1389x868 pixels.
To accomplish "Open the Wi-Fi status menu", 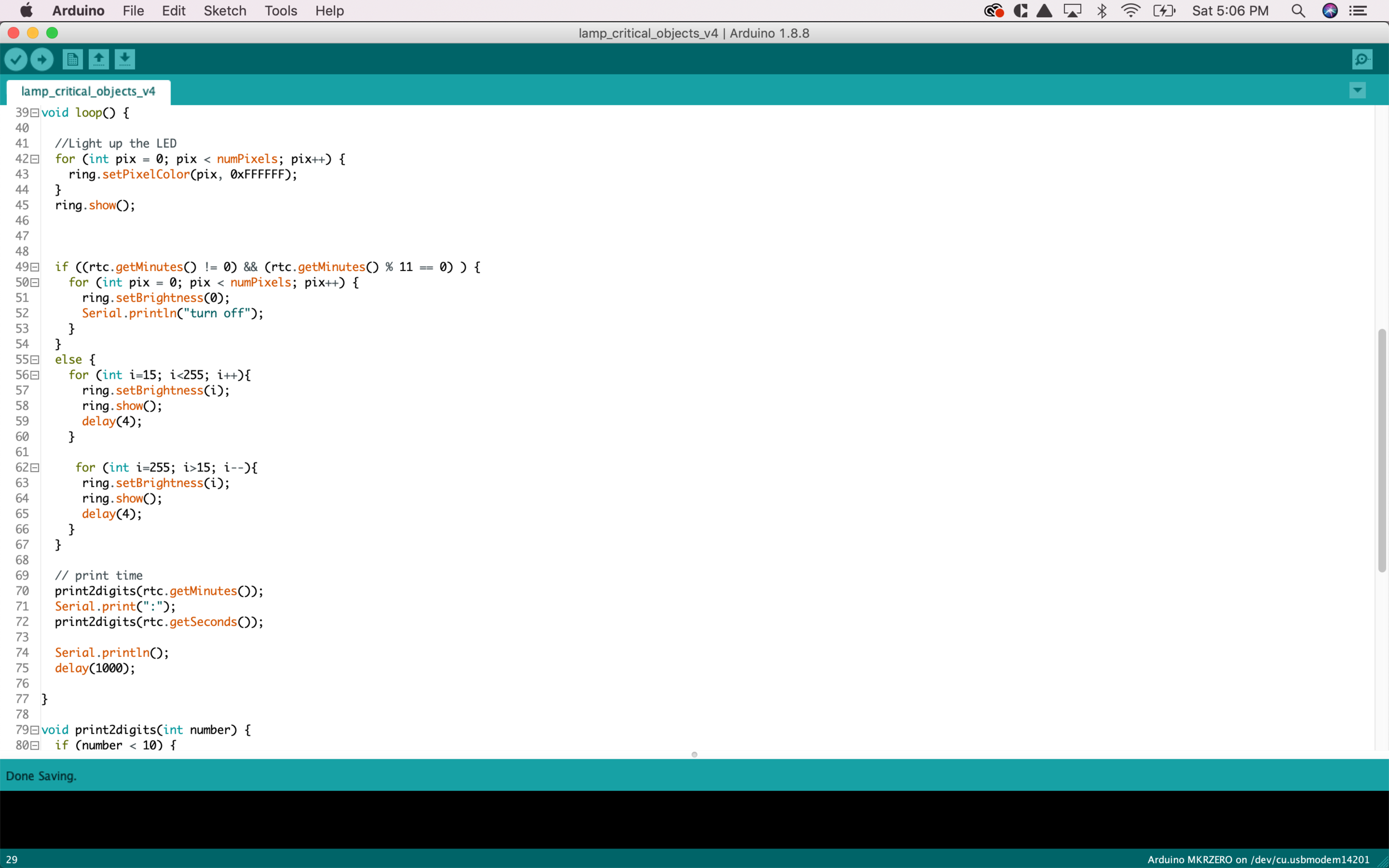I will pyautogui.click(x=1131, y=11).
